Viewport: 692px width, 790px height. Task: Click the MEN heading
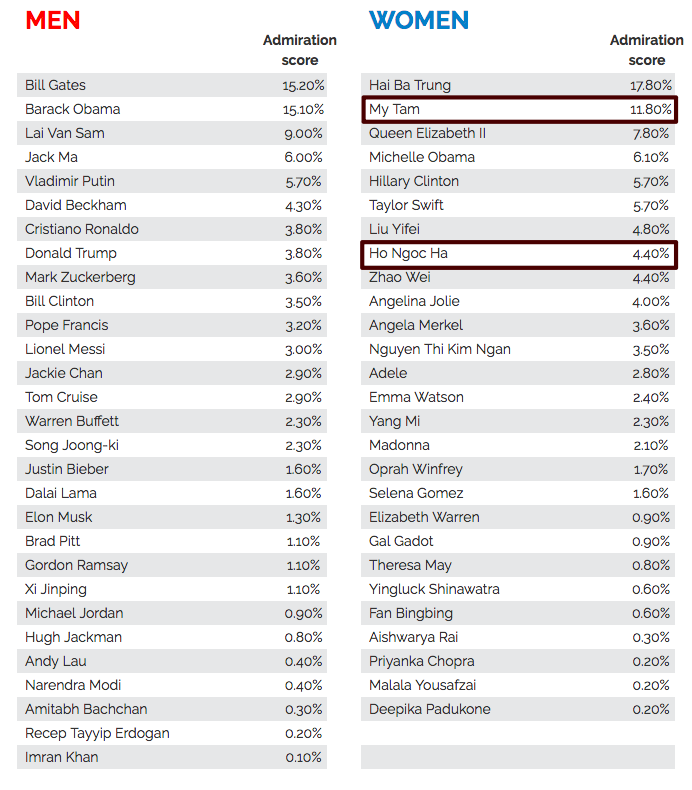tap(53, 21)
